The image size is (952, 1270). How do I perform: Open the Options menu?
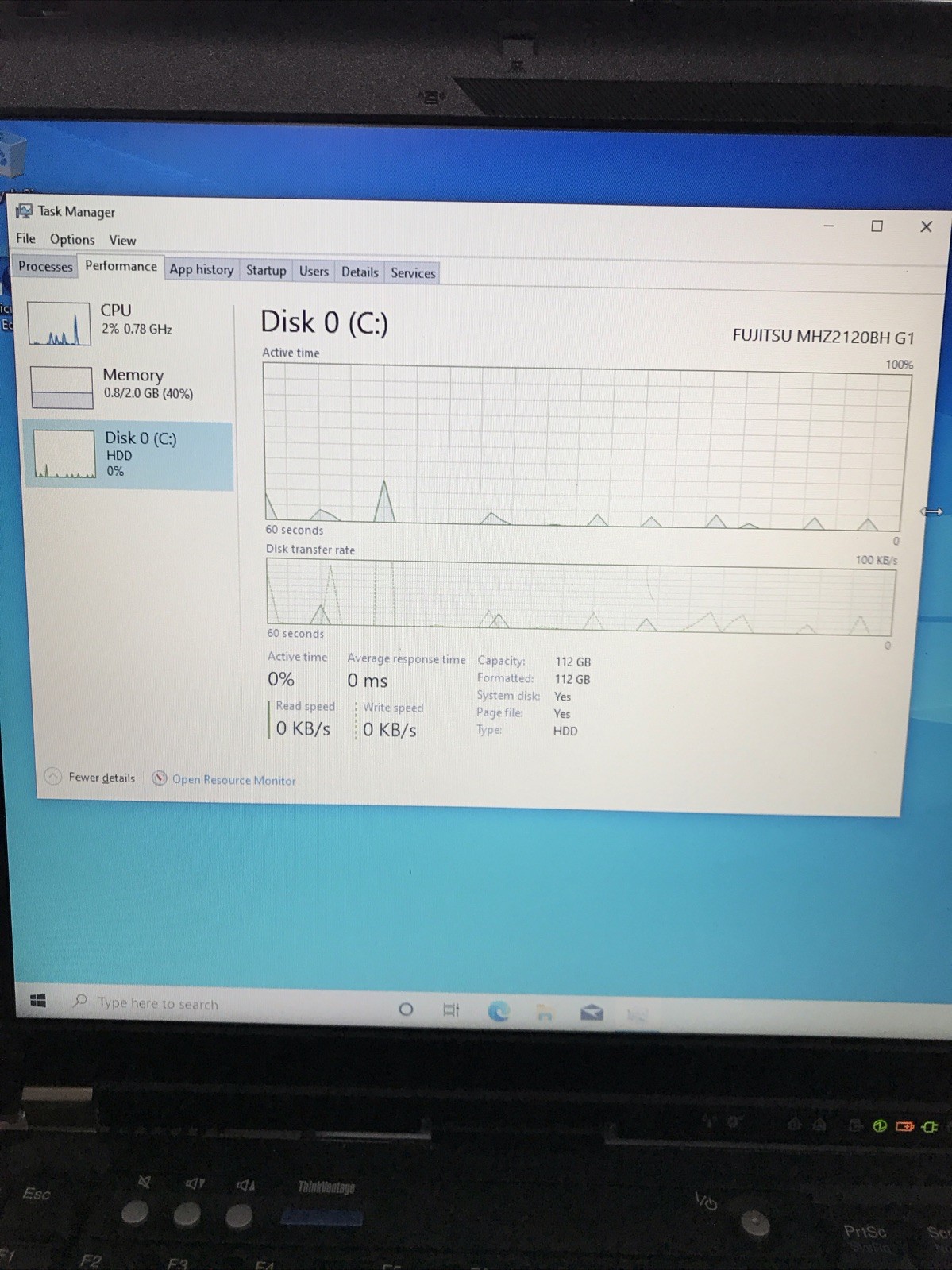[72, 239]
